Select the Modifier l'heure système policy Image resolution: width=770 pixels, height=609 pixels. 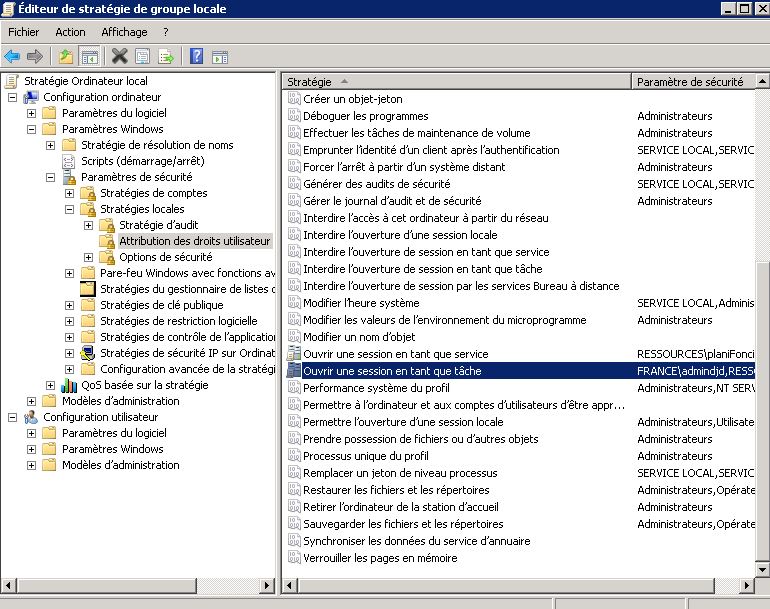click(361, 303)
